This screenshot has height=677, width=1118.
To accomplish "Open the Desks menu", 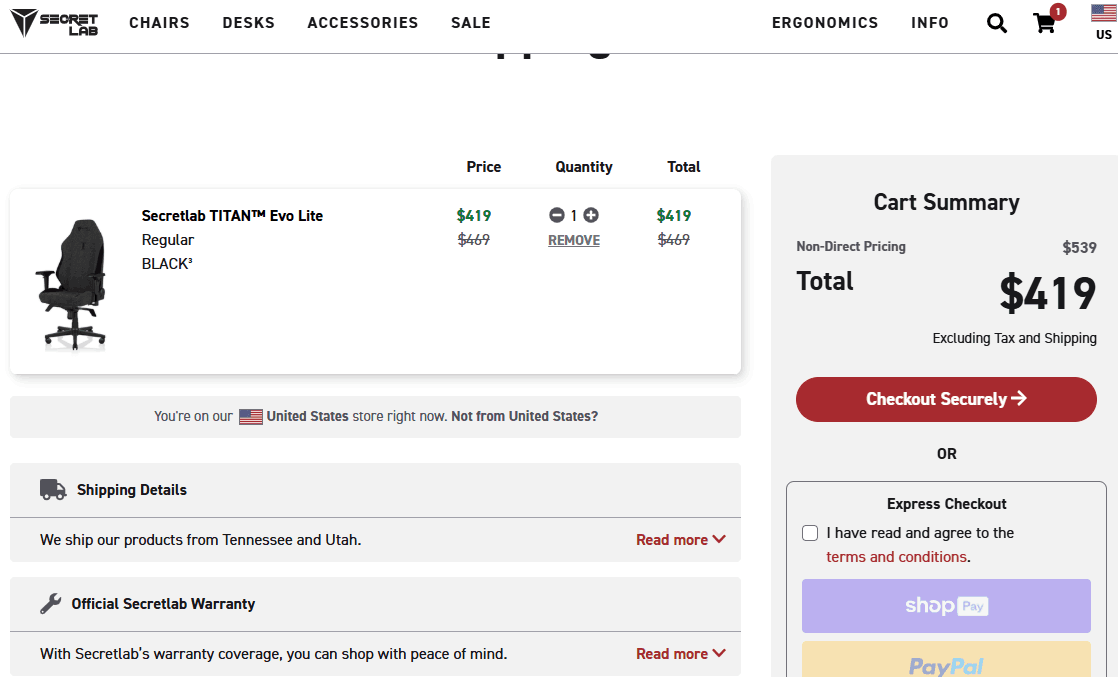I will 249,23.
